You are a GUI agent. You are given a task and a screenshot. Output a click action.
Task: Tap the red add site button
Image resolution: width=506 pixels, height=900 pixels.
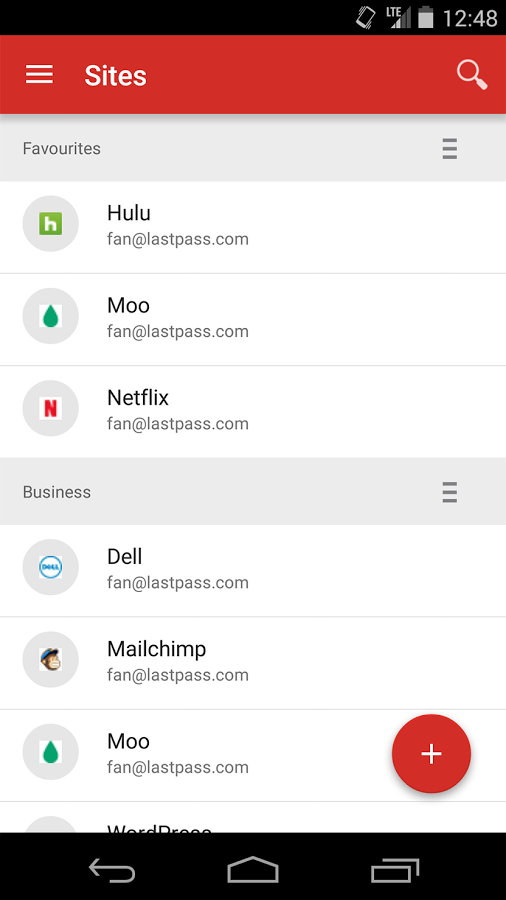tap(431, 754)
